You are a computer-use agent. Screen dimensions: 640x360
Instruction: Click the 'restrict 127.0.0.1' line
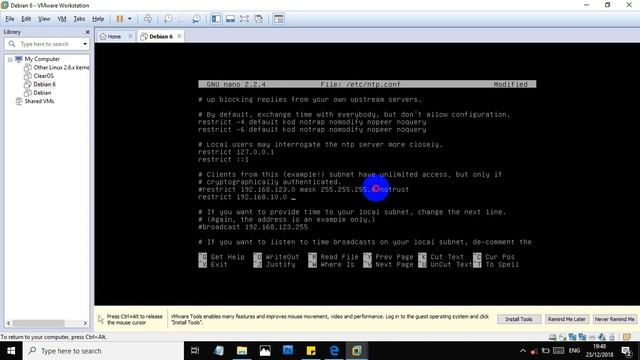coord(236,152)
